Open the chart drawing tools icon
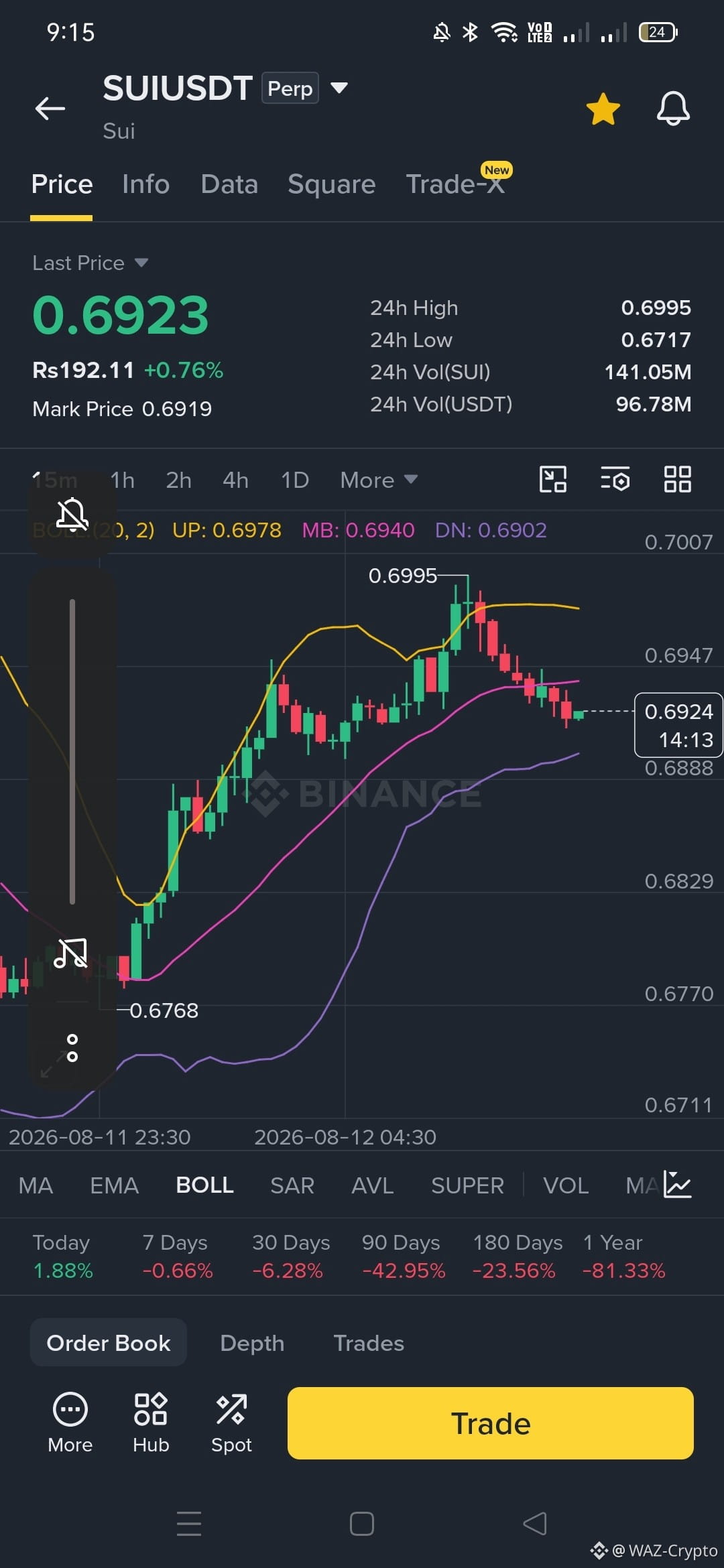Viewport: 724px width, 1568px height. 553,480
